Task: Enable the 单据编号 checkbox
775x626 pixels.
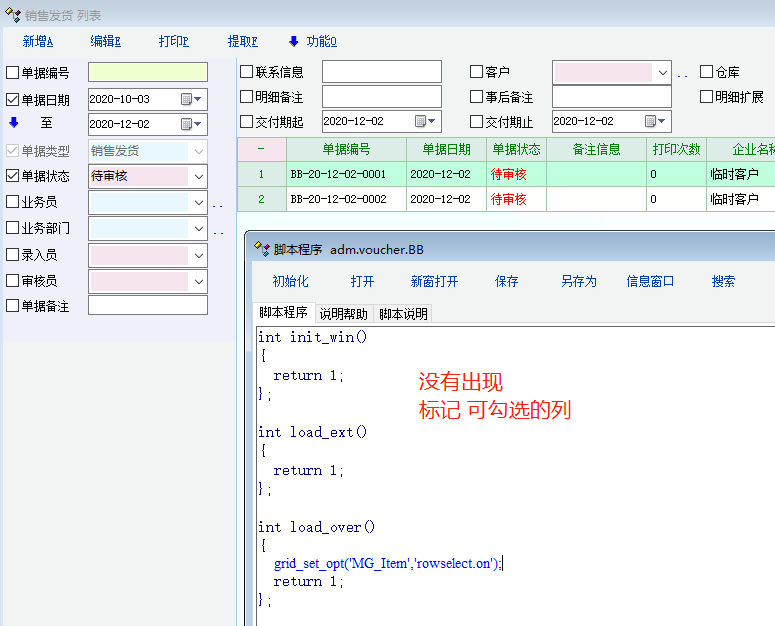Action: pyautogui.click(x=13, y=73)
